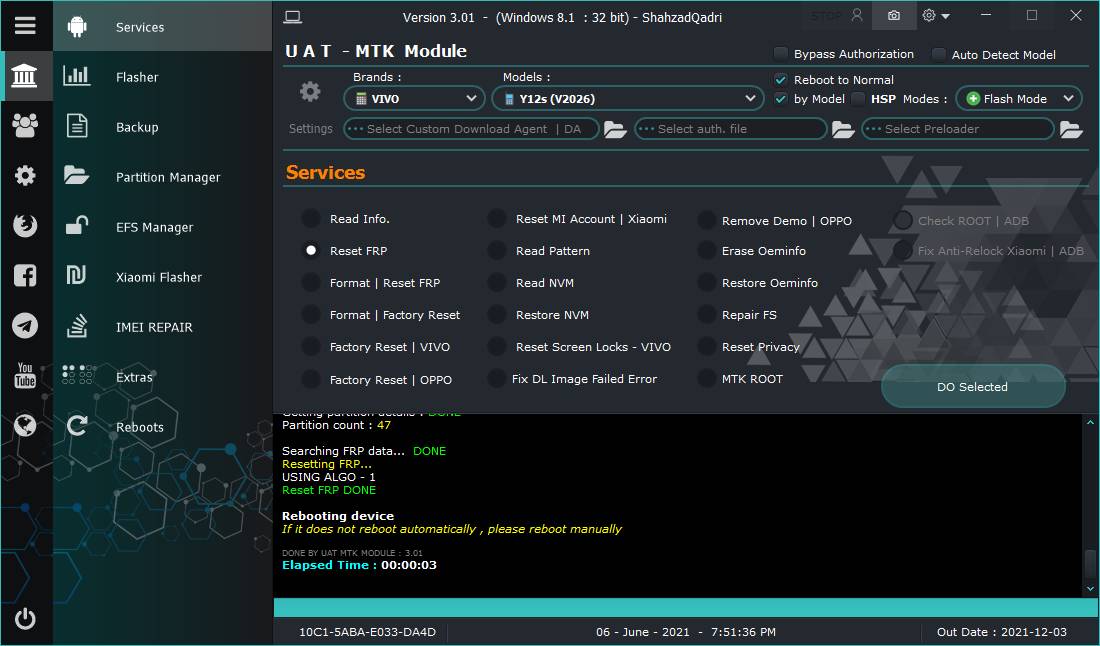Click the hamburger menu icon
The width and height of the screenshot is (1100, 646).
[25, 26]
